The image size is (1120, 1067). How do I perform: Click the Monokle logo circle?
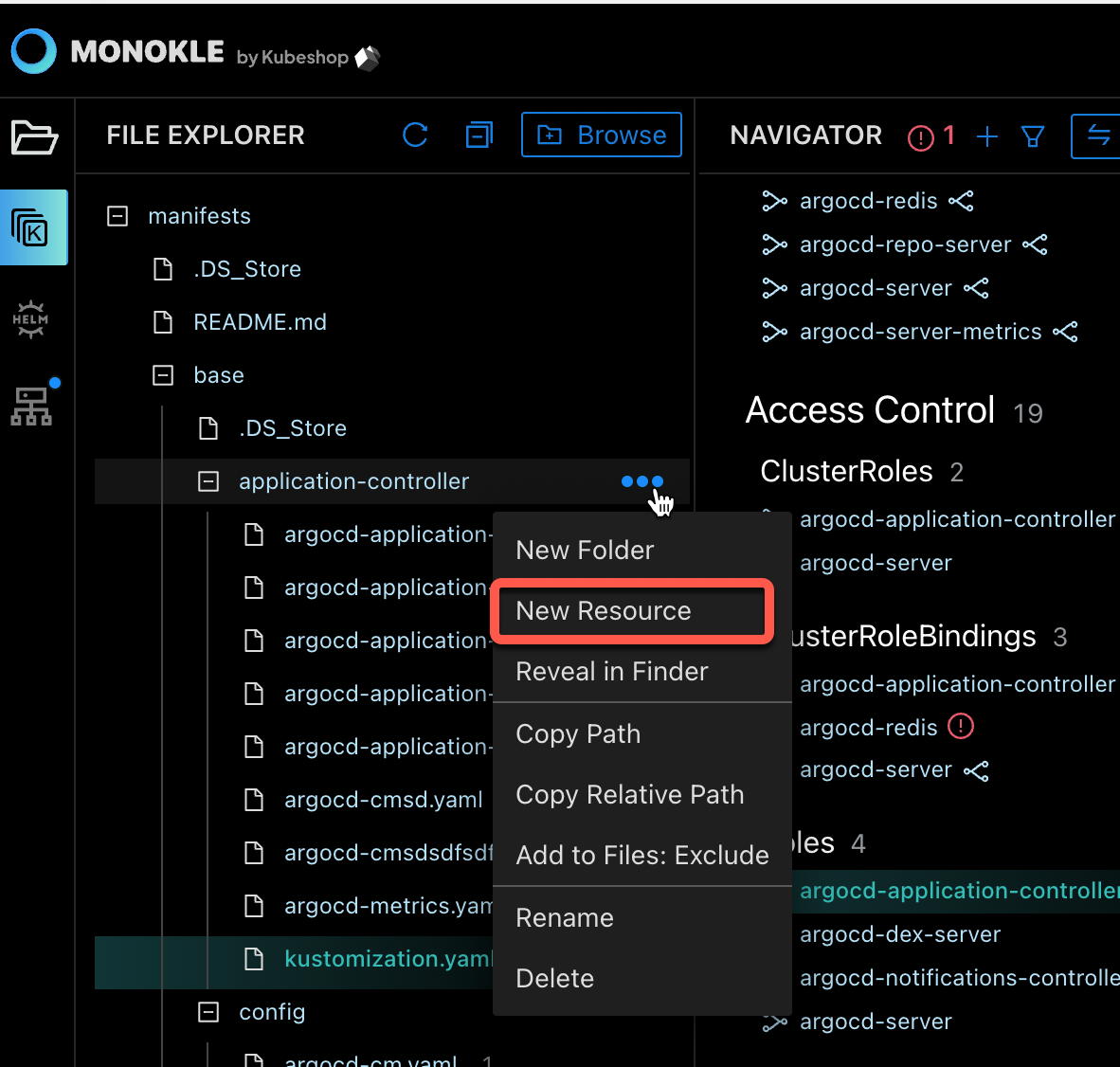tap(33, 51)
